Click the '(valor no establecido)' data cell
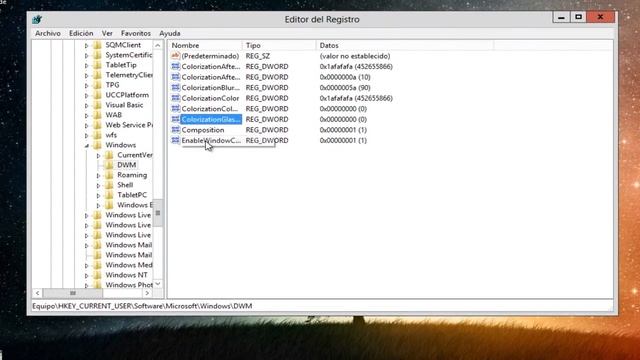This screenshot has height=360, width=640. point(355,56)
